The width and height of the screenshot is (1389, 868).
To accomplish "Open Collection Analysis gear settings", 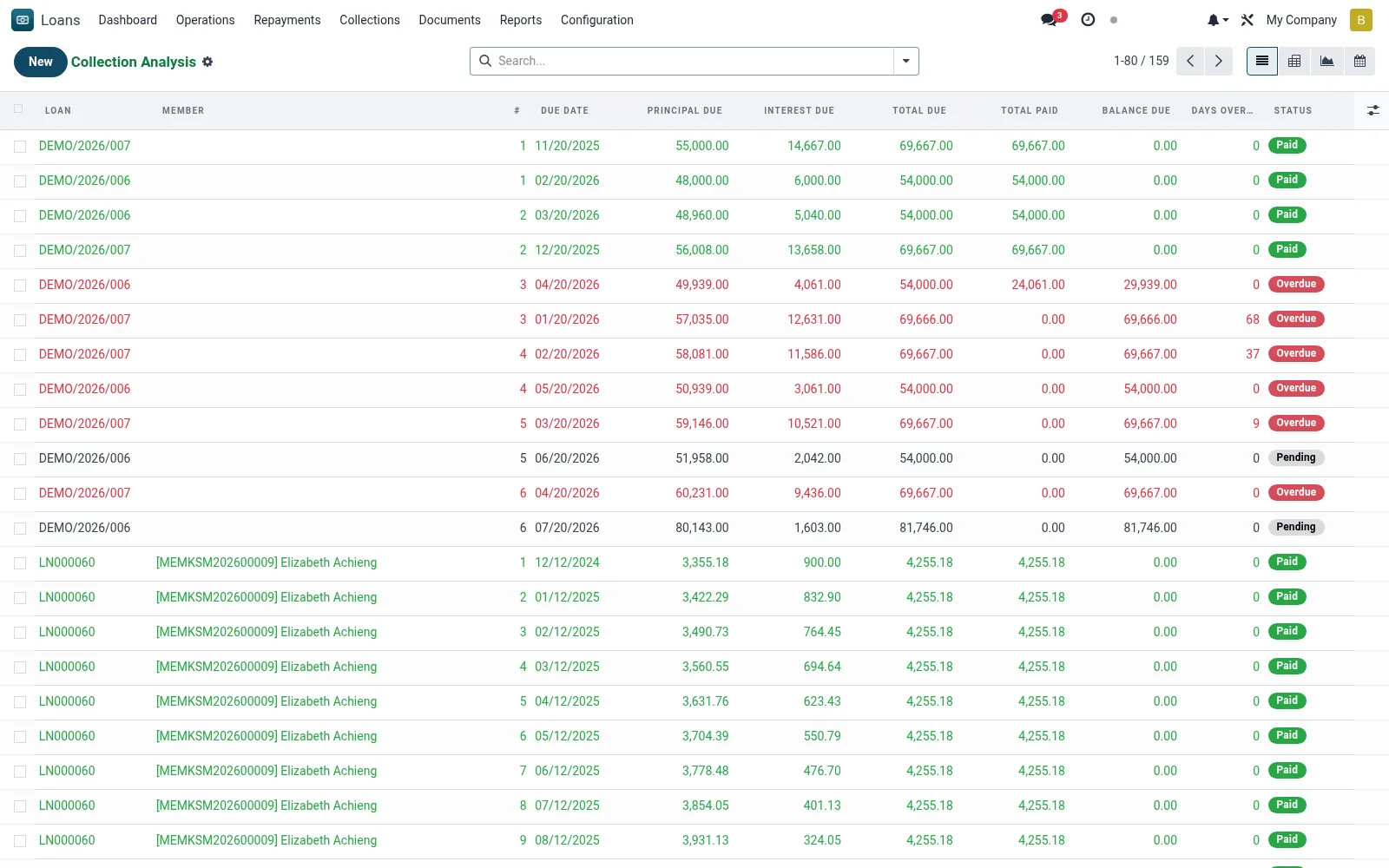I will click(207, 62).
